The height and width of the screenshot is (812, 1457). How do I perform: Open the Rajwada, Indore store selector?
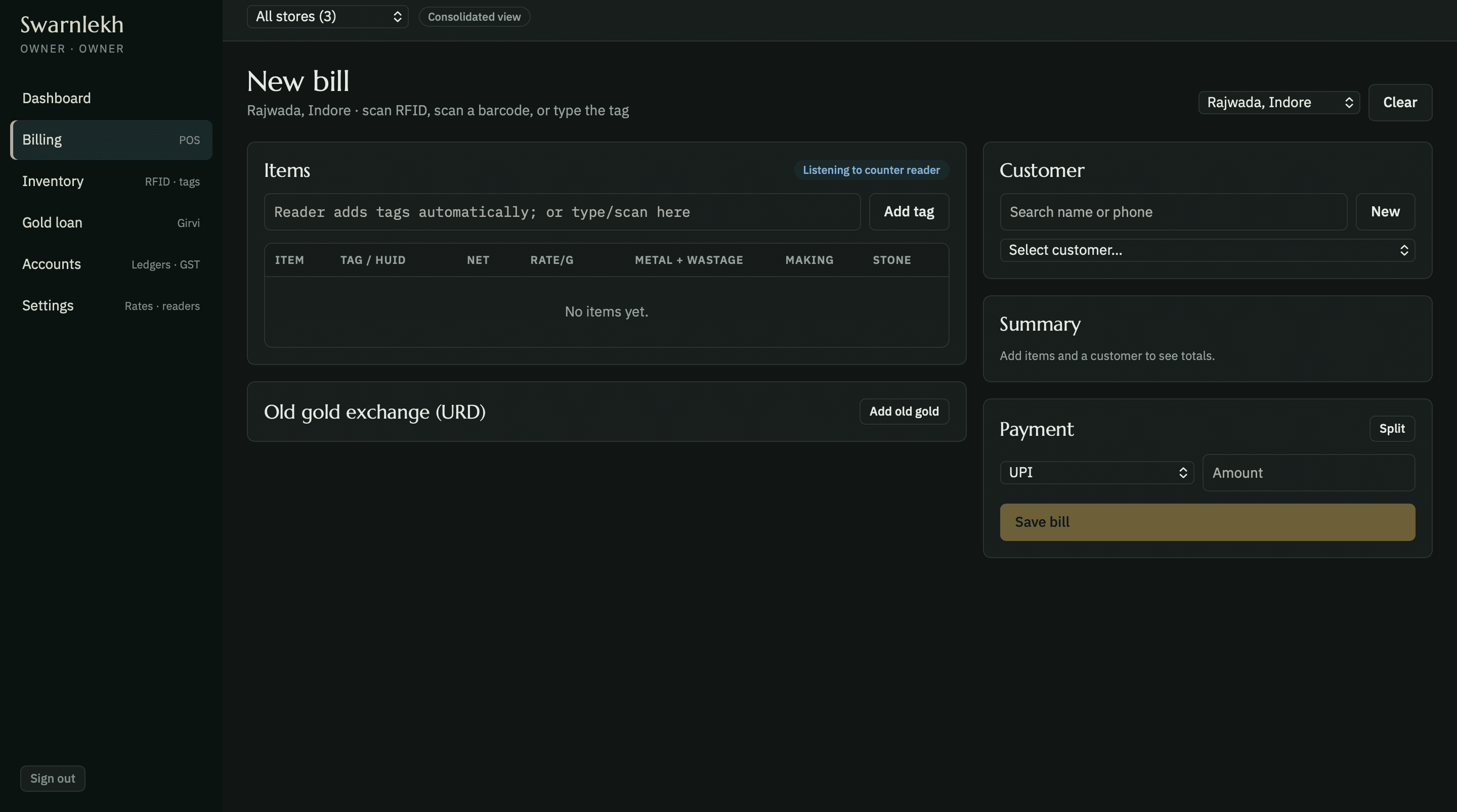click(x=1279, y=102)
